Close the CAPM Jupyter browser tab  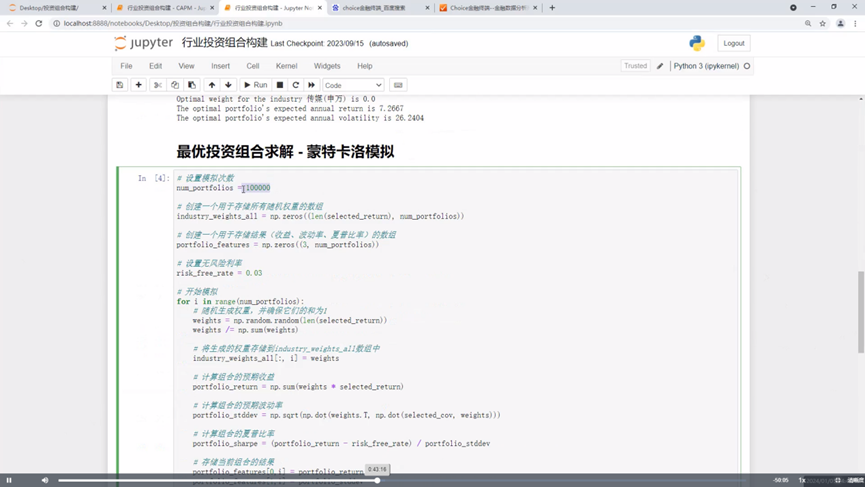[212, 8]
